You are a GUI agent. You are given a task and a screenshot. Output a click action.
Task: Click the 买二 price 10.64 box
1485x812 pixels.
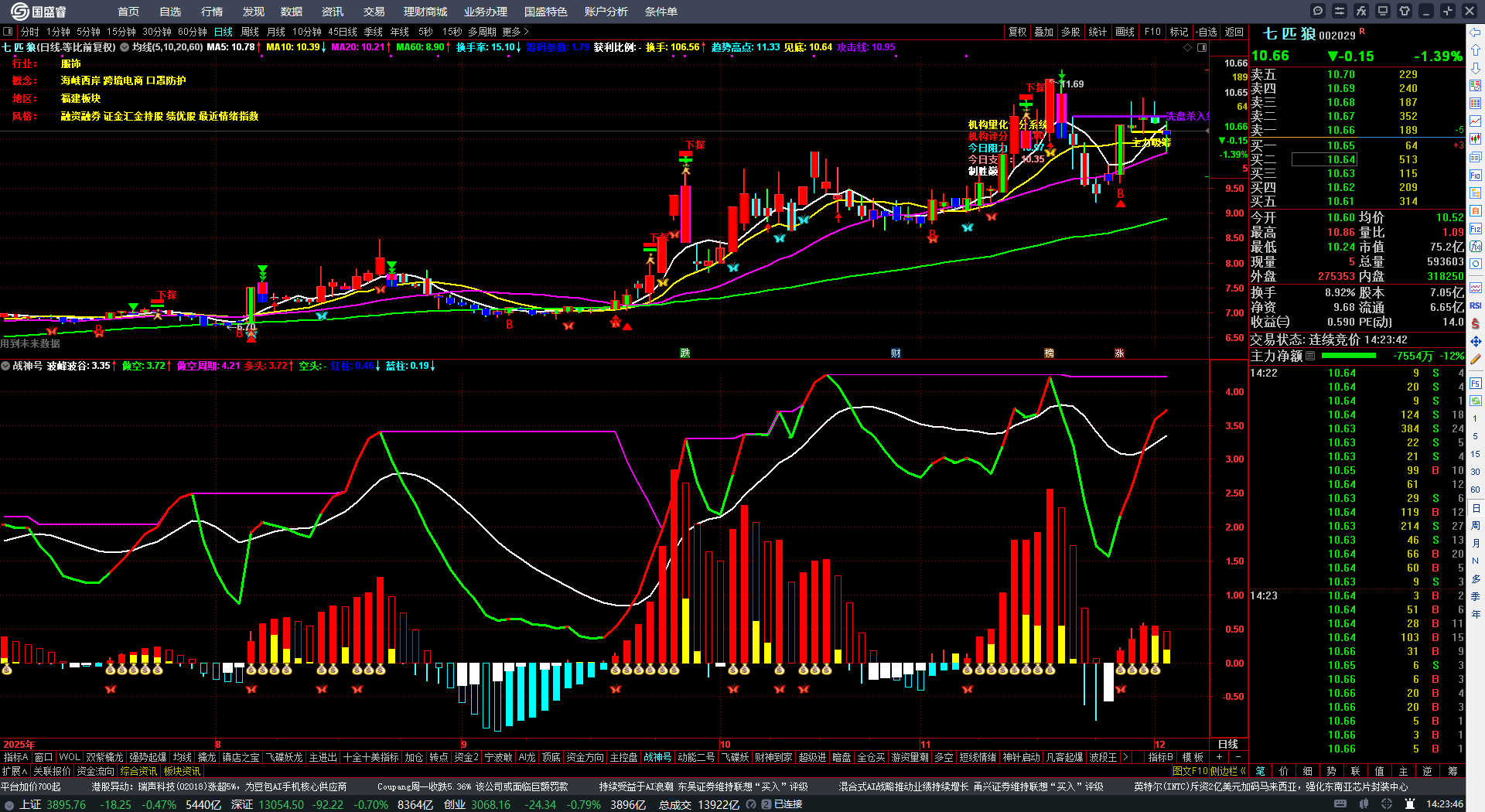[1324, 159]
